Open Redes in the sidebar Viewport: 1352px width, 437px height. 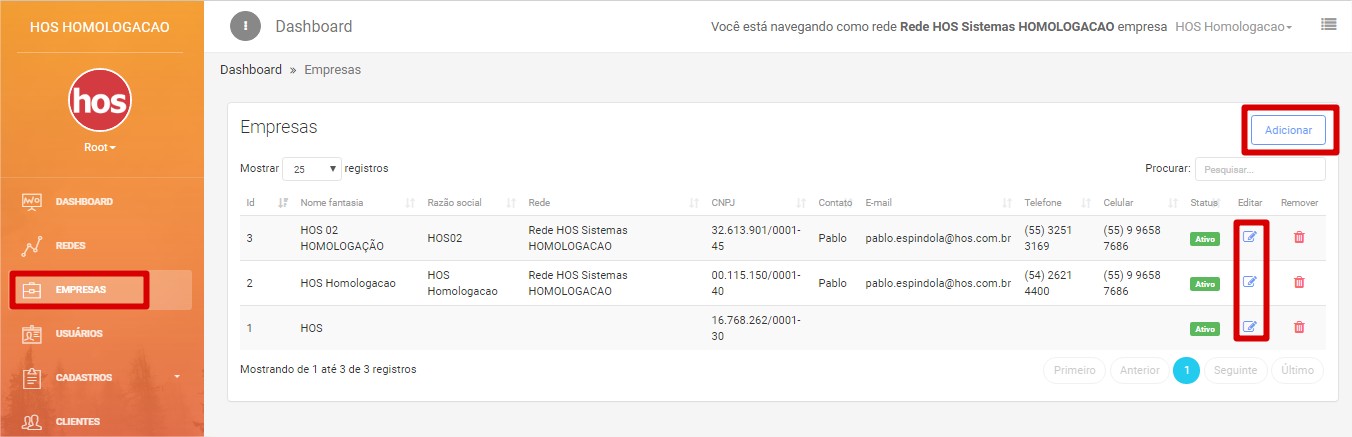pyautogui.click(x=70, y=246)
